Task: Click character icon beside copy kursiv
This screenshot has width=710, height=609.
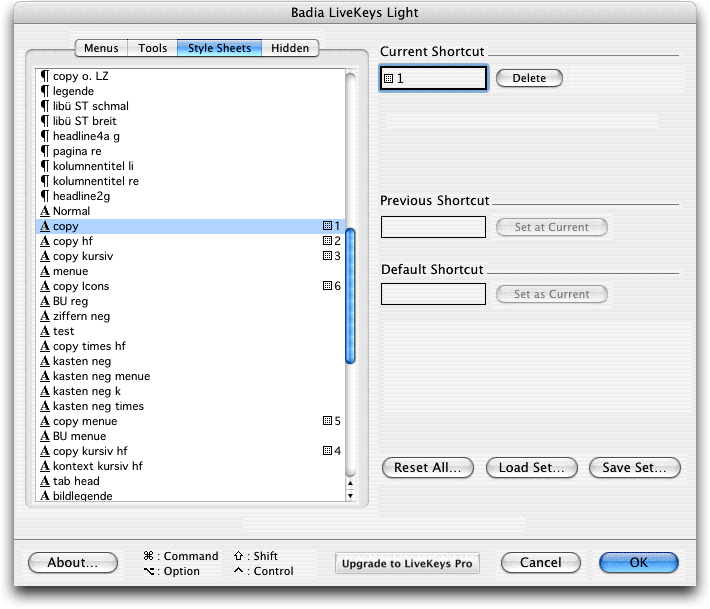Action: coord(45,256)
